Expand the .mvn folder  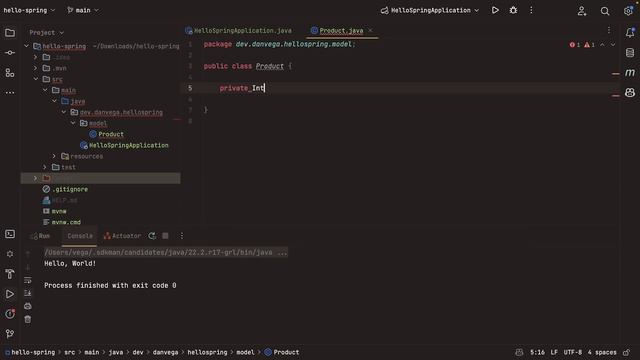[x=36, y=68]
